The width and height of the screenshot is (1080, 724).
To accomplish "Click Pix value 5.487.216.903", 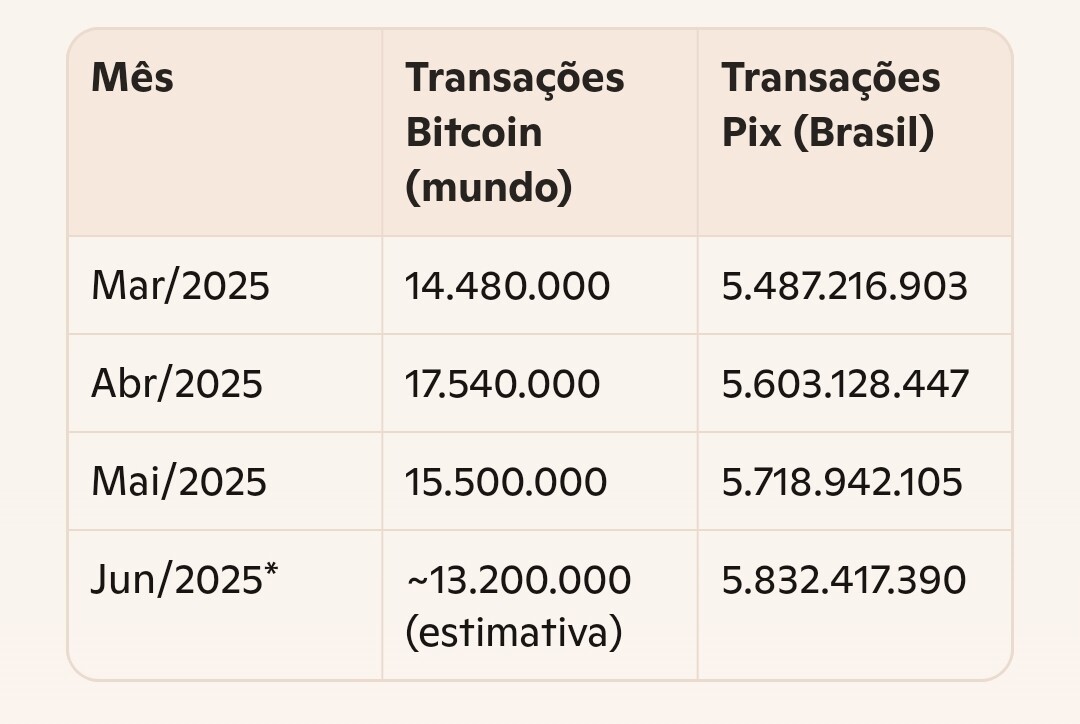I will pyautogui.click(x=844, y=286).
